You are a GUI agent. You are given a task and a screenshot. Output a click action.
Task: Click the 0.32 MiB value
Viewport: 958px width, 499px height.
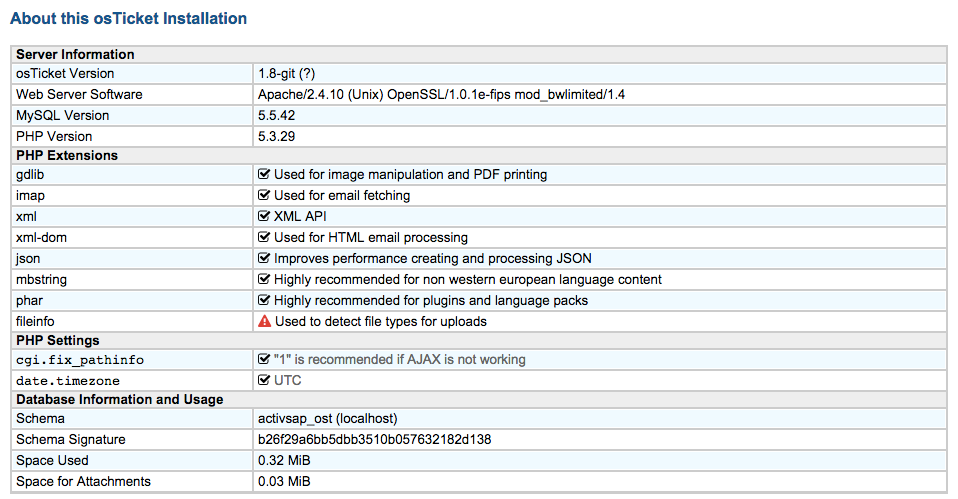284,461
